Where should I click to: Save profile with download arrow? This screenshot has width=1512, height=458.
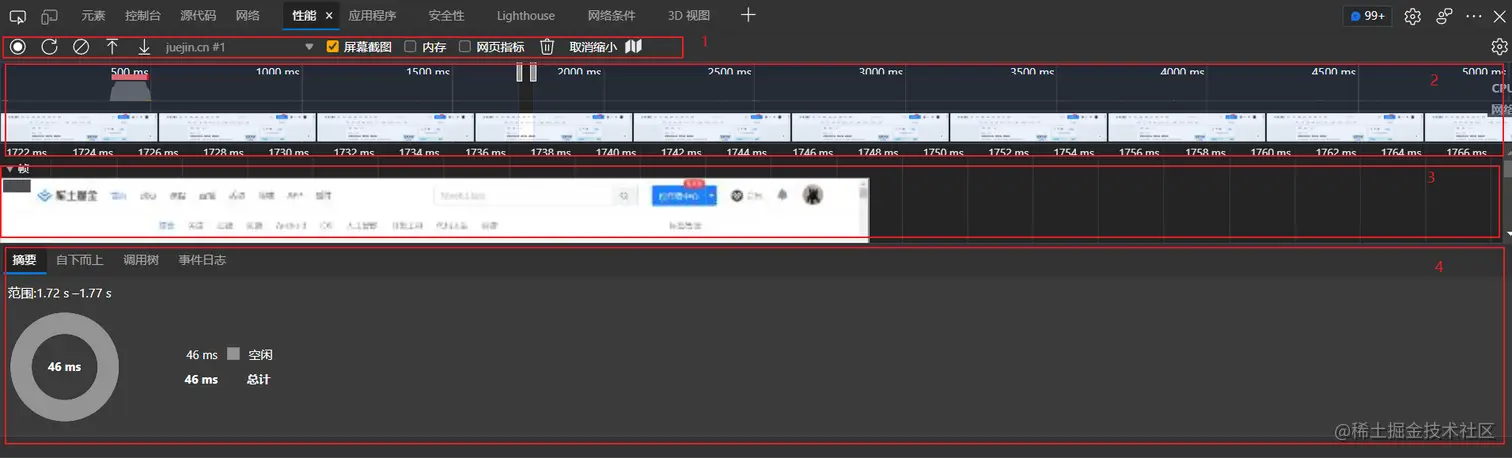click(x=144, y=47)
